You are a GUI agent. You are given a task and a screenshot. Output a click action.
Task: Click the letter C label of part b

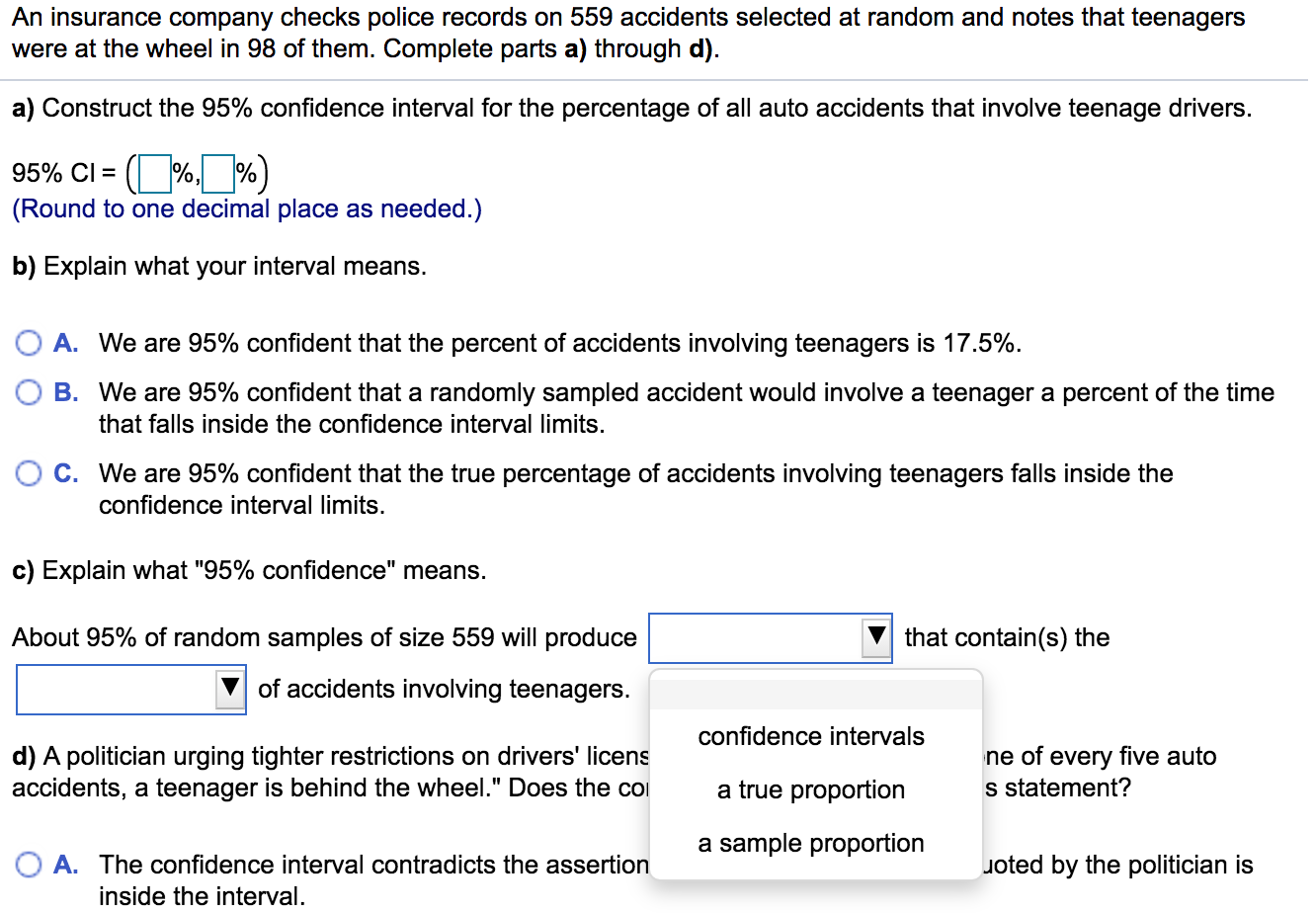click(65, 474)
